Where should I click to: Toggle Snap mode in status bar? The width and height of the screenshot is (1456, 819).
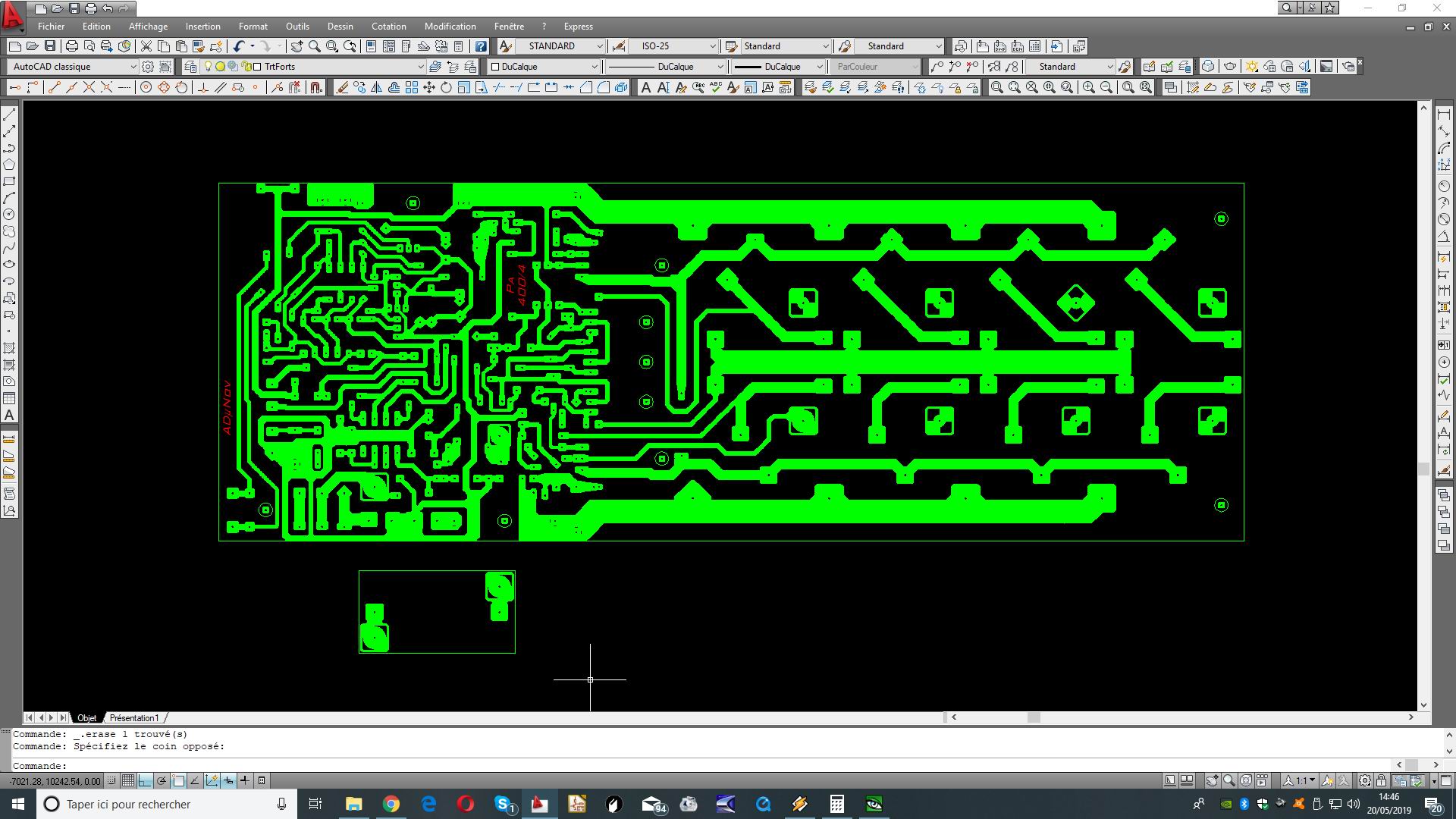(111, 780)
